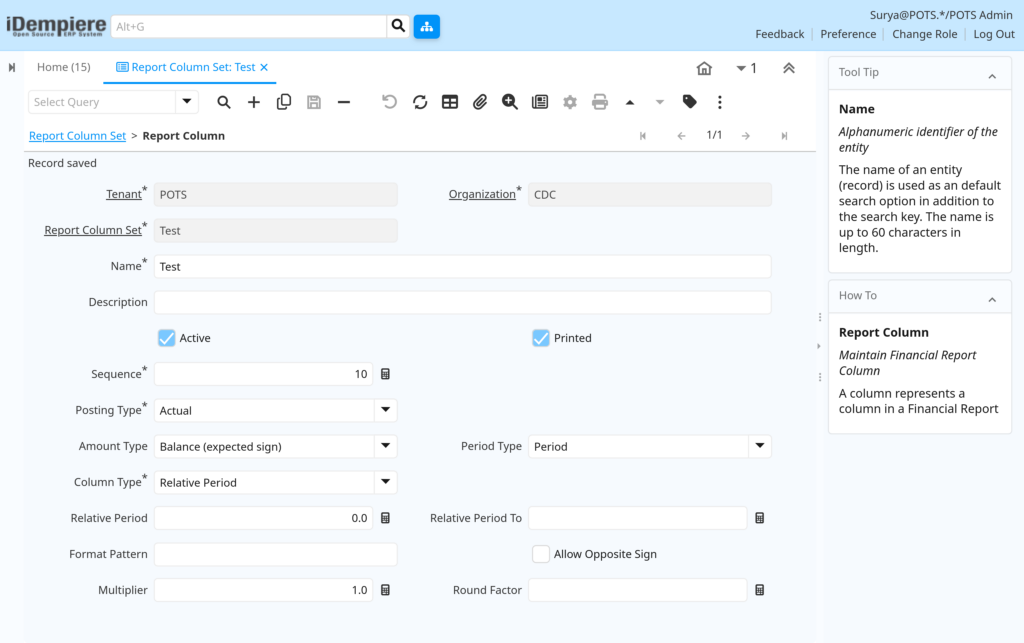Click the label tag toolbar icon

point(690,102)
